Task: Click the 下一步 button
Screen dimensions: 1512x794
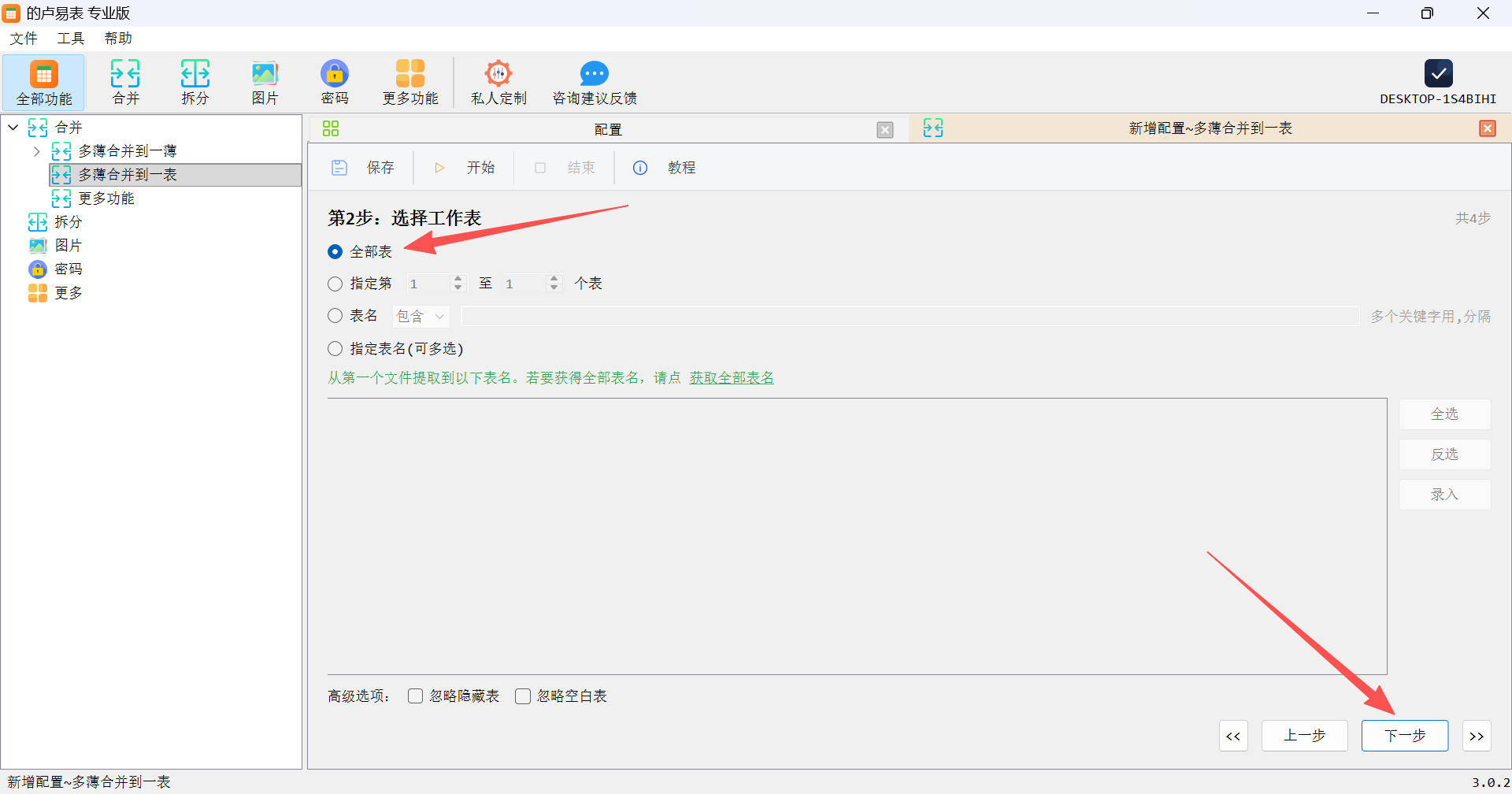Action: click(x=1405, y=736)
